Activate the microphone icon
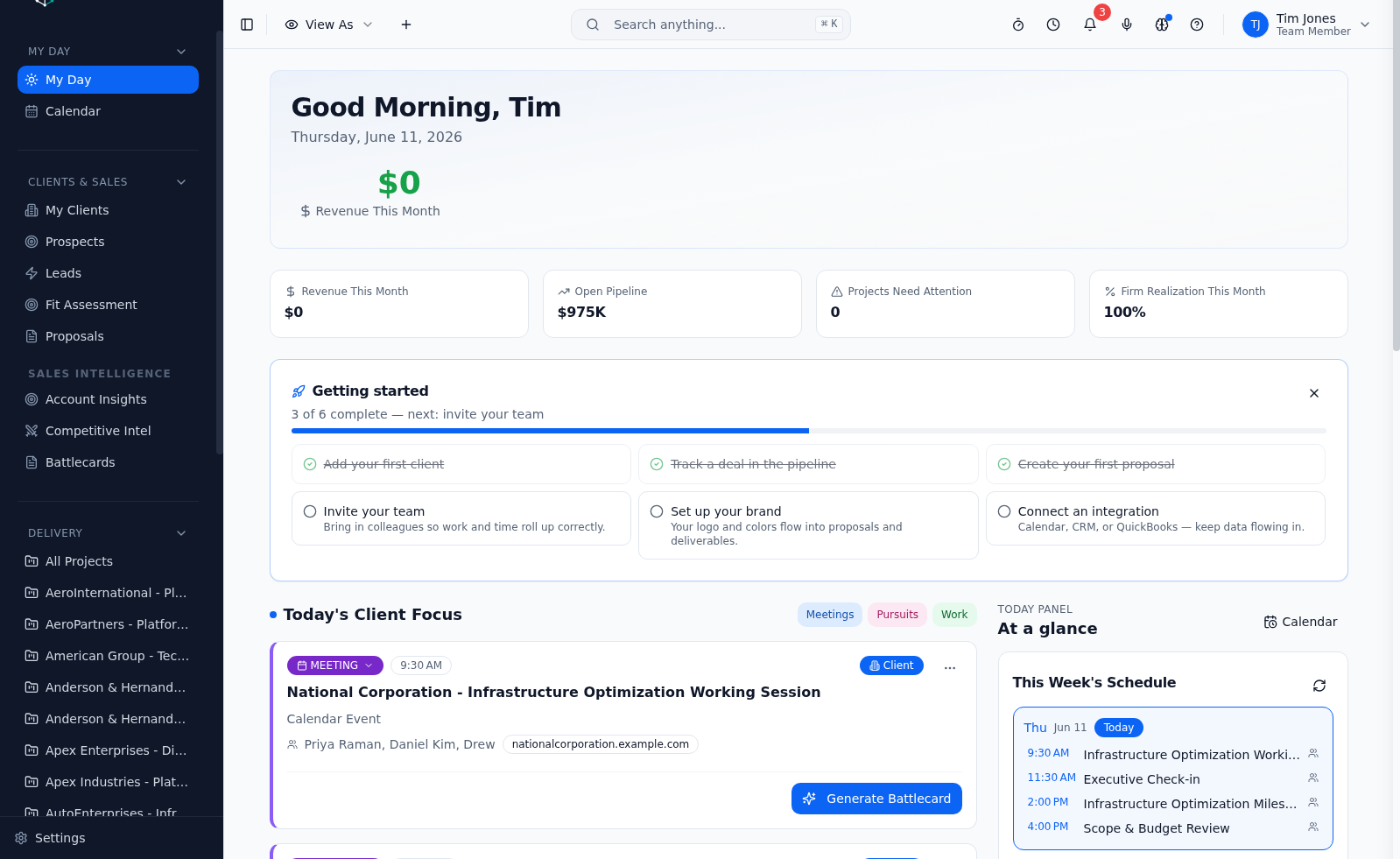 1127,25
